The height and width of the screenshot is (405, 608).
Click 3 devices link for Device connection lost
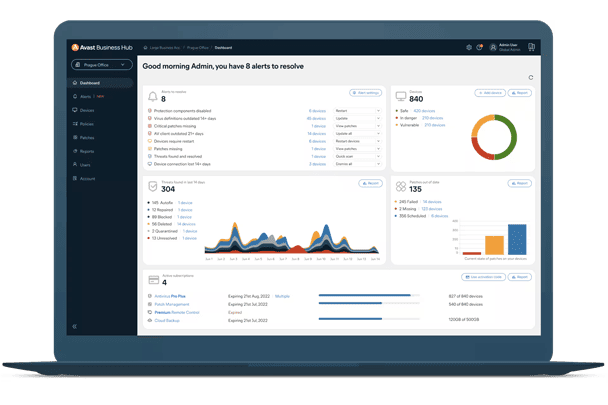[318, 164]
